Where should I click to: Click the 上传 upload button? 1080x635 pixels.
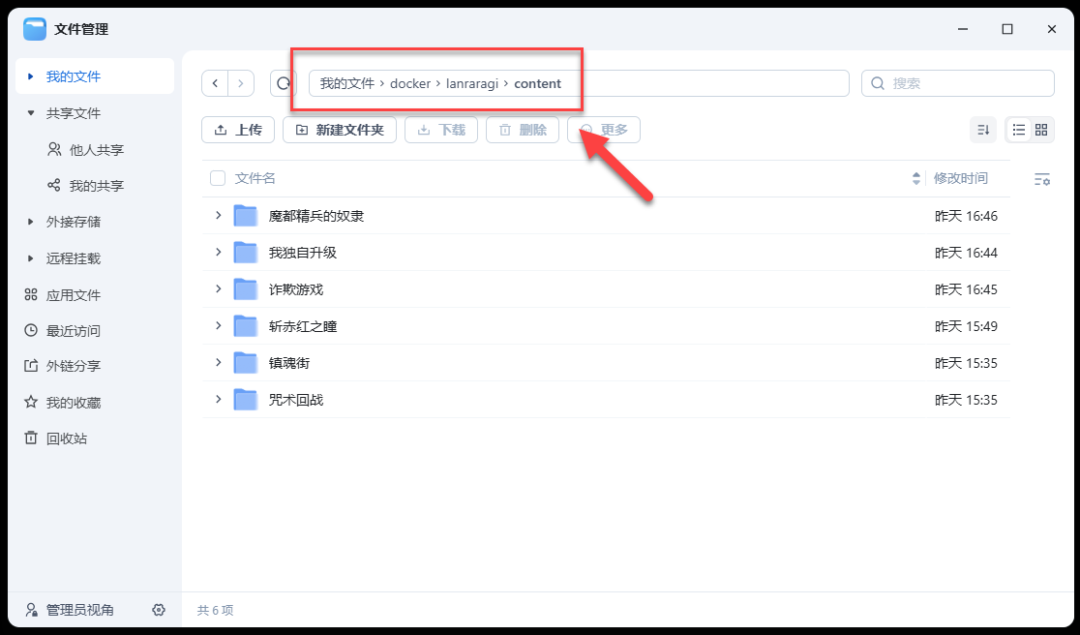point(238,129)
